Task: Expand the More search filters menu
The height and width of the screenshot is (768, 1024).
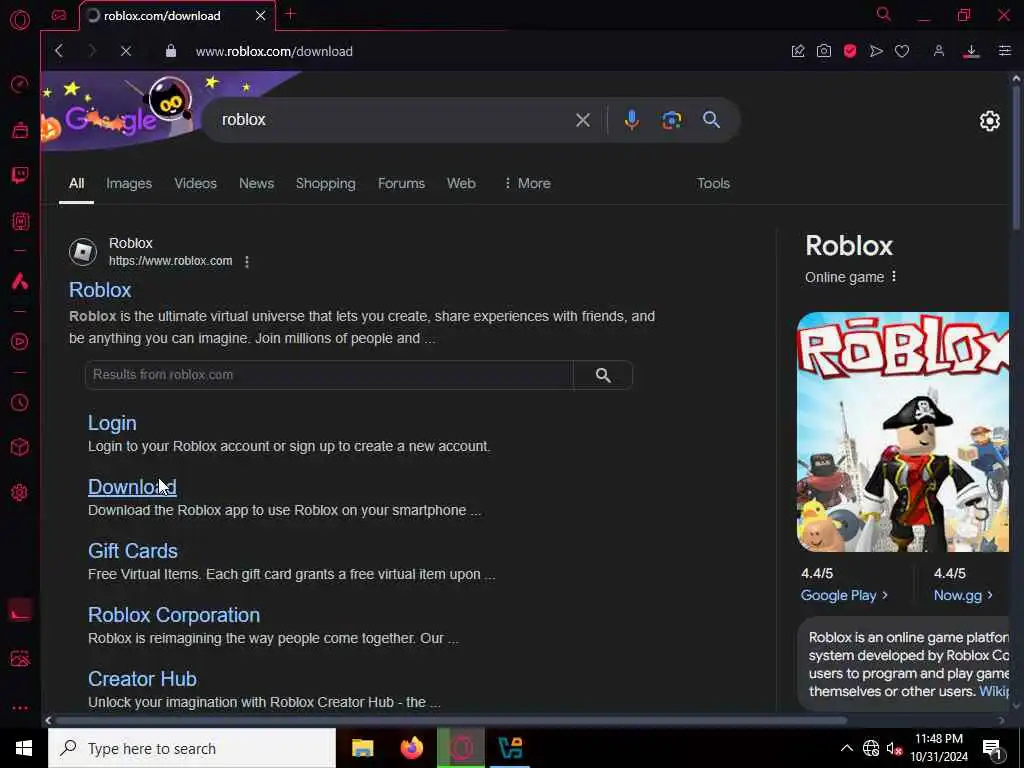Action: point(527,184)
